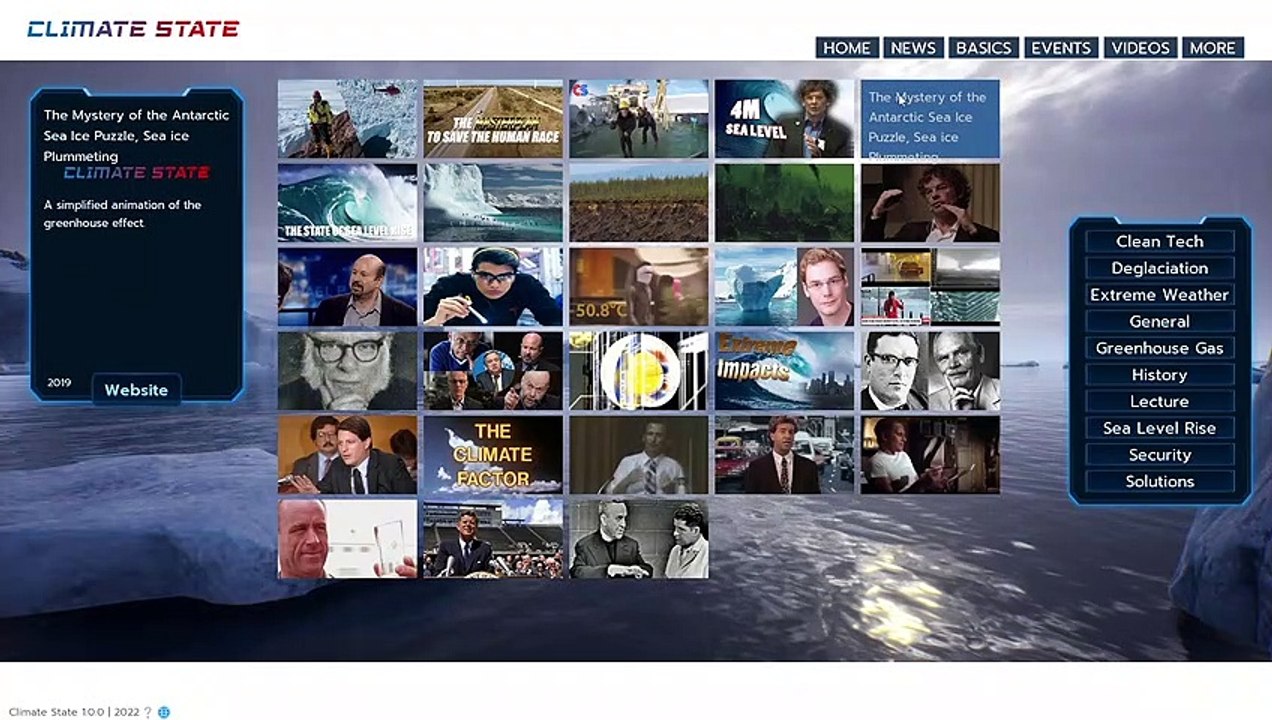
Task: Open the bald man news studio thumbnail
Action: tap(347, 287)
